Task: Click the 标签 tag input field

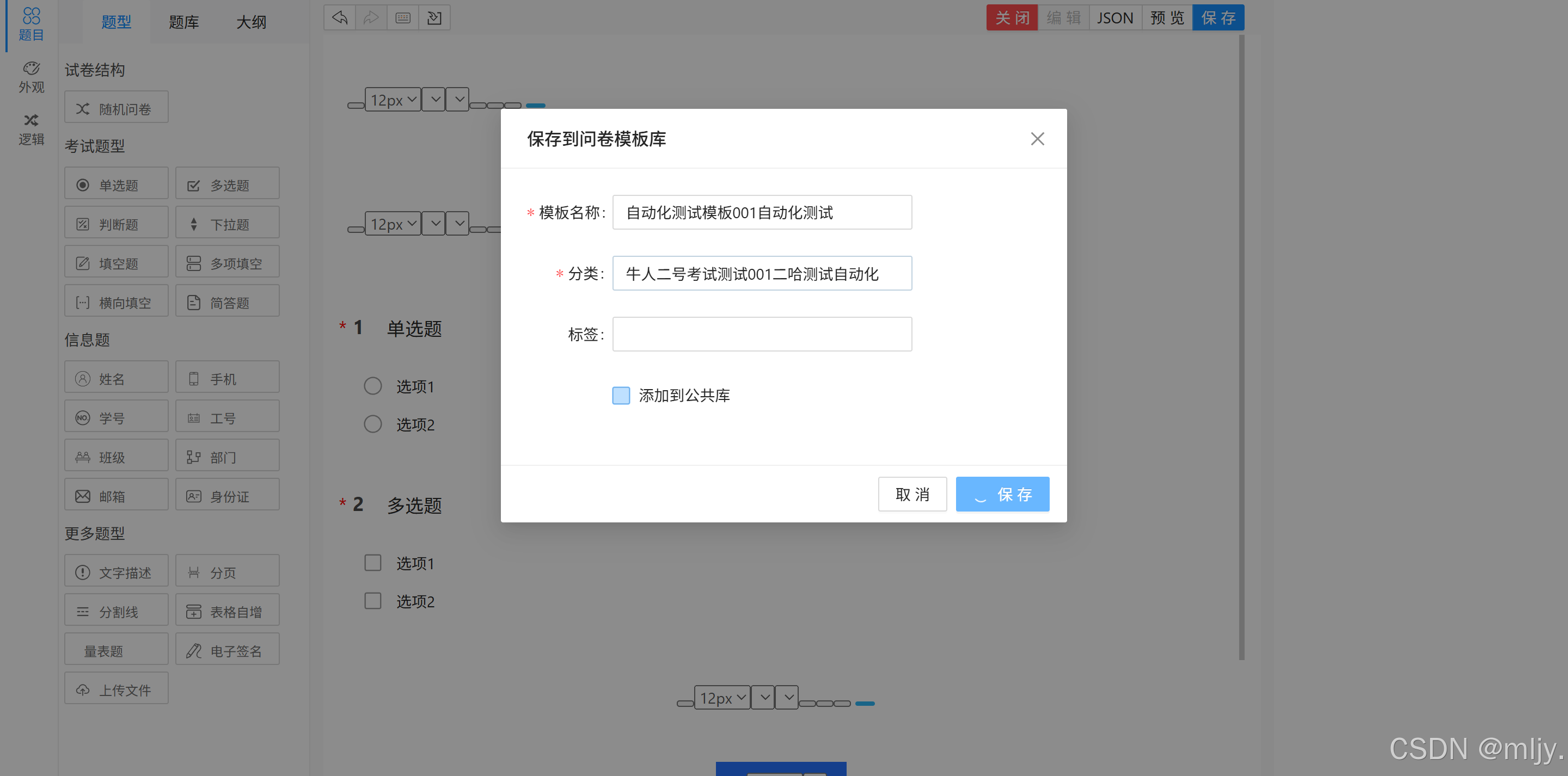Action: (x=762, y=334)
